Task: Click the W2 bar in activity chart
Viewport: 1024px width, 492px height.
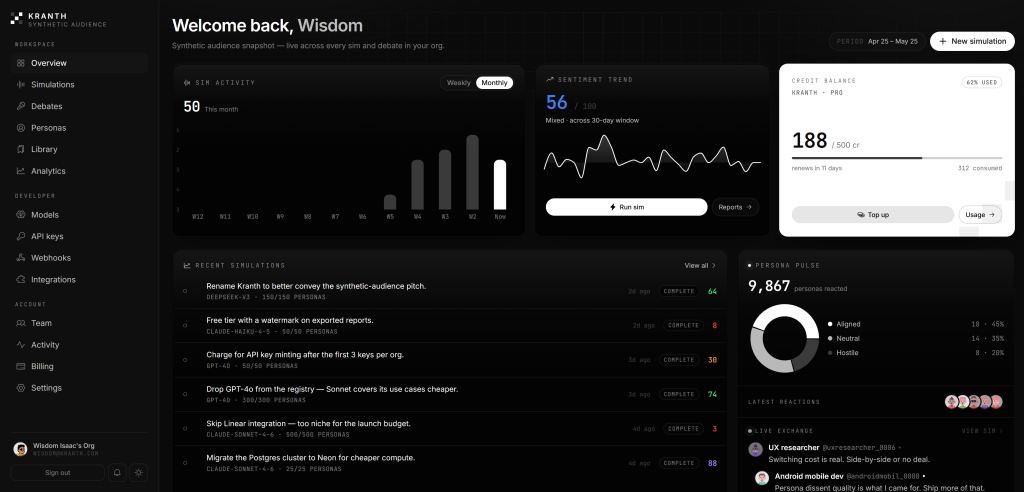Action: click(x=472, y=172)
